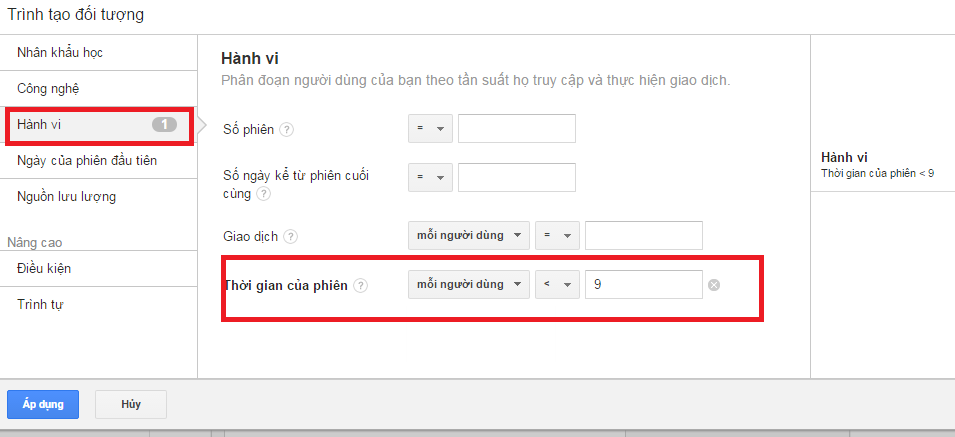Image resolution: width=955 pixels, height=437 pixels.
Task: Expand the operator dropdown for Số ngày kể từ phiên
Action: pos(431,177)
